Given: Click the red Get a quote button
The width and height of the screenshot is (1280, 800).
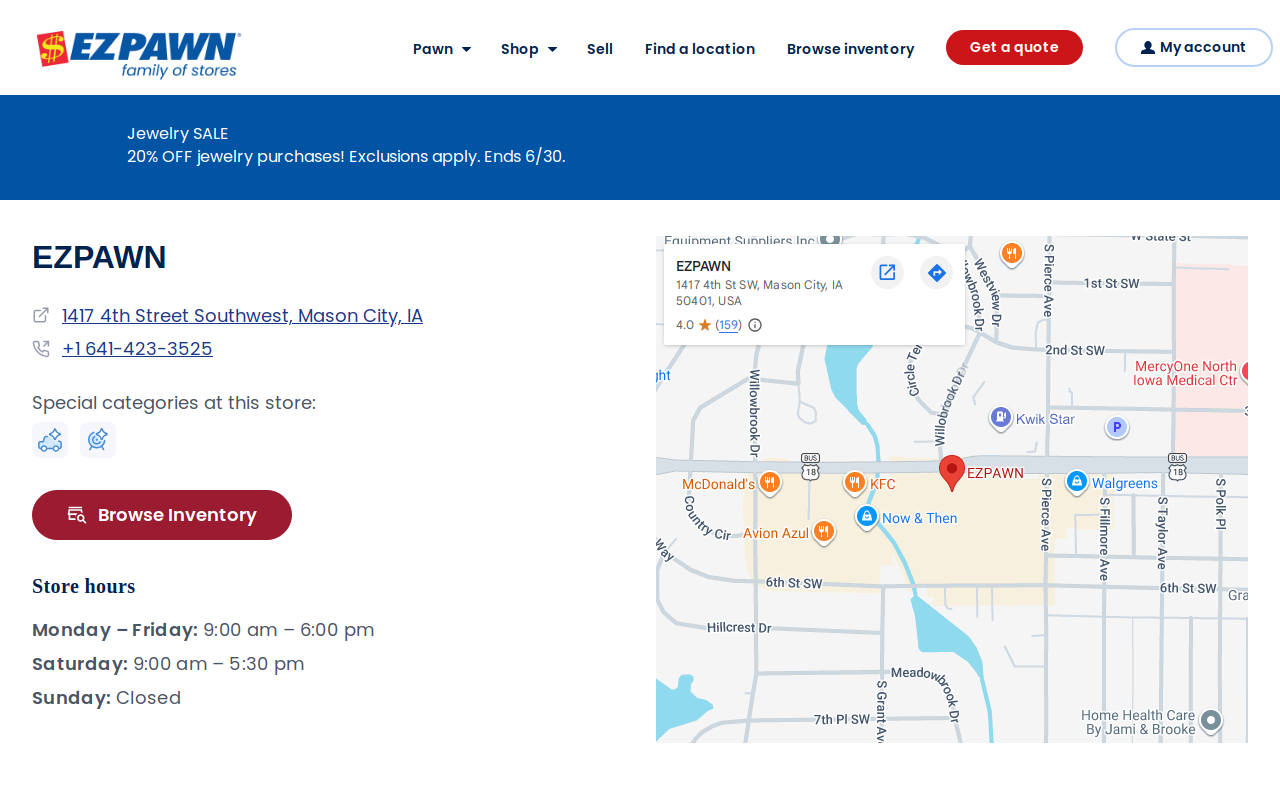Looking at the screenshot, I should click(x=1014, y=48).
